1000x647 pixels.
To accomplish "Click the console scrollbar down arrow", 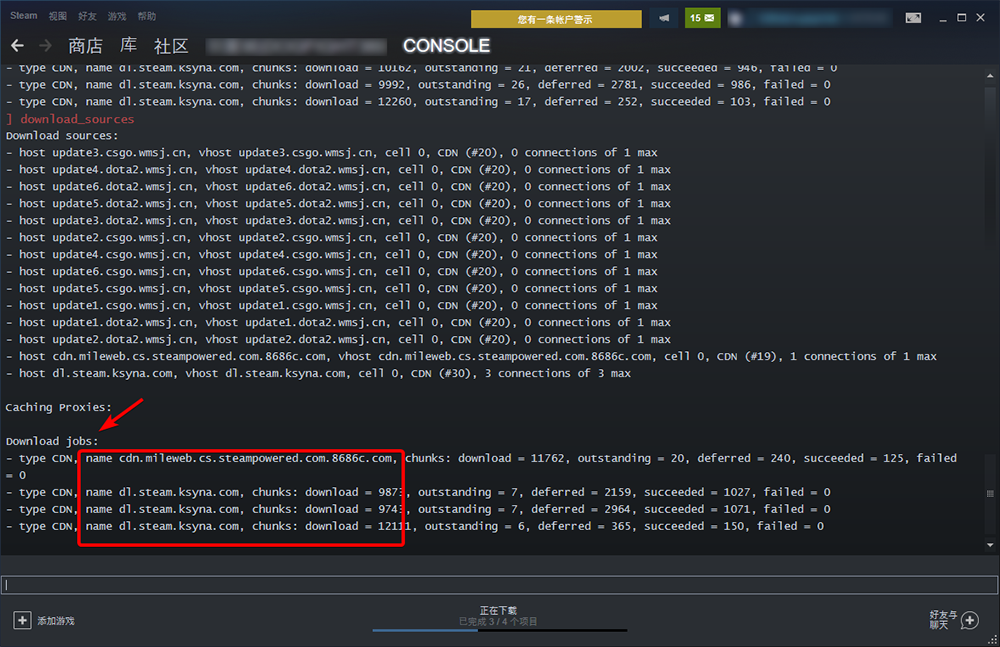I will (x=990, y=545).
